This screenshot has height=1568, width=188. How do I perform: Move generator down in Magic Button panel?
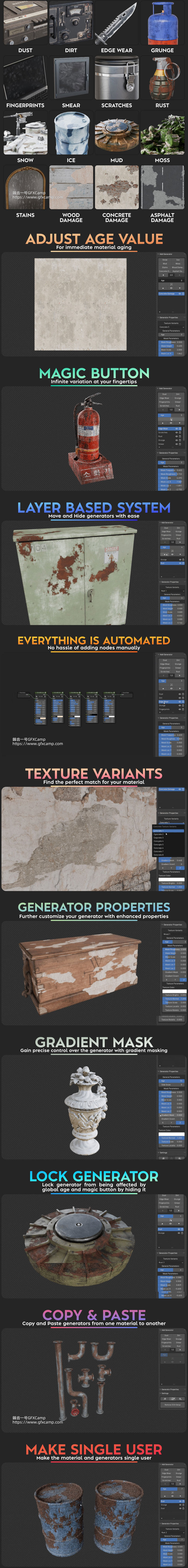180,423
